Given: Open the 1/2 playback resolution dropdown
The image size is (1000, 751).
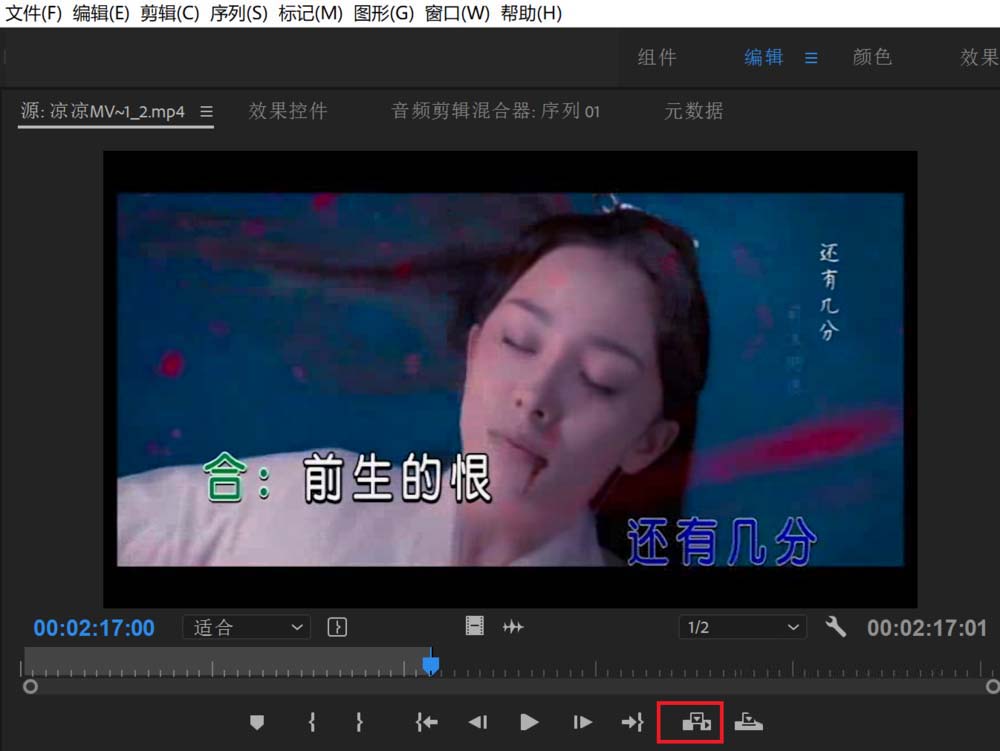Looking at the screenshot, I should point(743,627).
